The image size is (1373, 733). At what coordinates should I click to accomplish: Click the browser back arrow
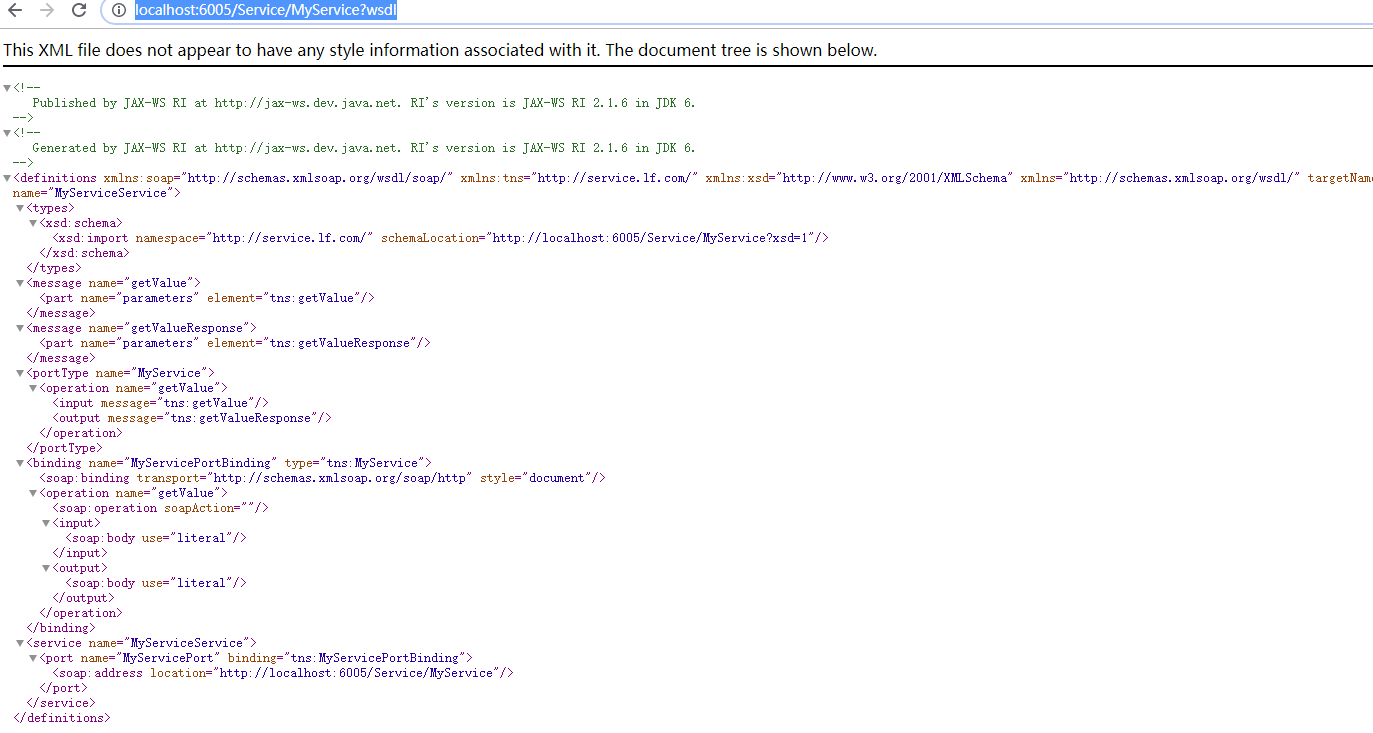(x=15, y=10)
